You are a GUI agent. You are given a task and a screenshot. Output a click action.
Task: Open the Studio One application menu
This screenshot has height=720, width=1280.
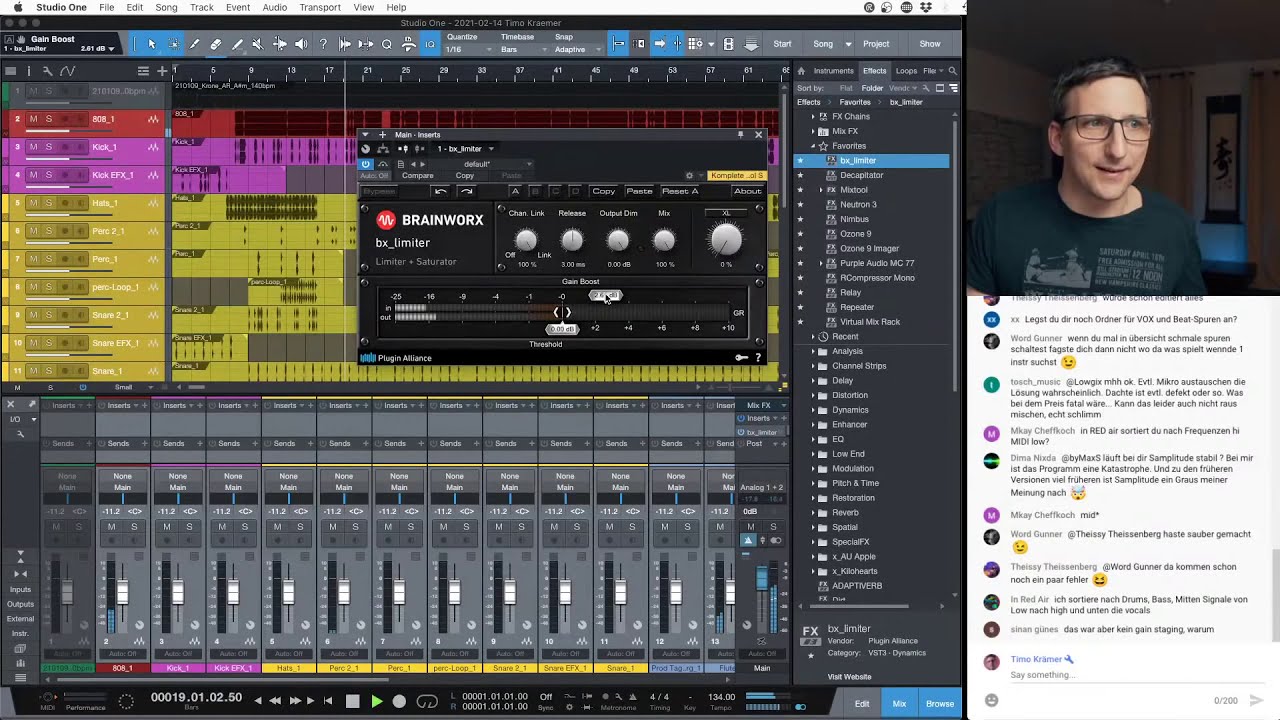click(61, 7)
